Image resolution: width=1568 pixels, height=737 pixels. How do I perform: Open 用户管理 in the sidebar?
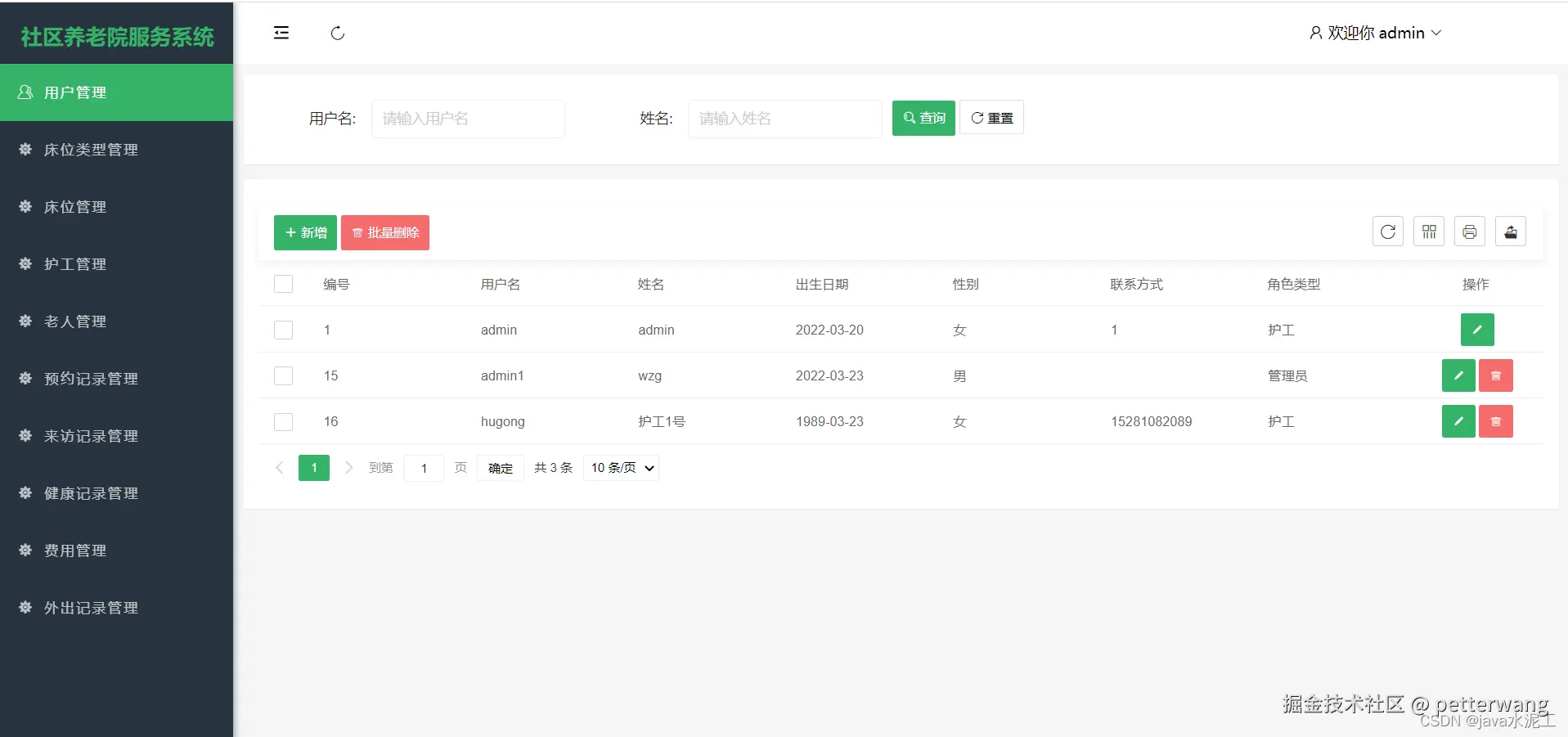tap(116, 92)
